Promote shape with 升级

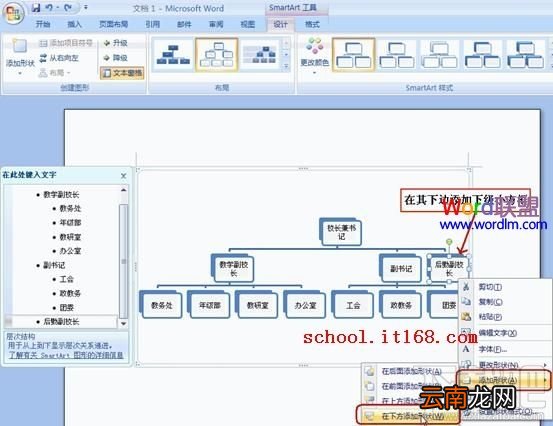(115, 43)
